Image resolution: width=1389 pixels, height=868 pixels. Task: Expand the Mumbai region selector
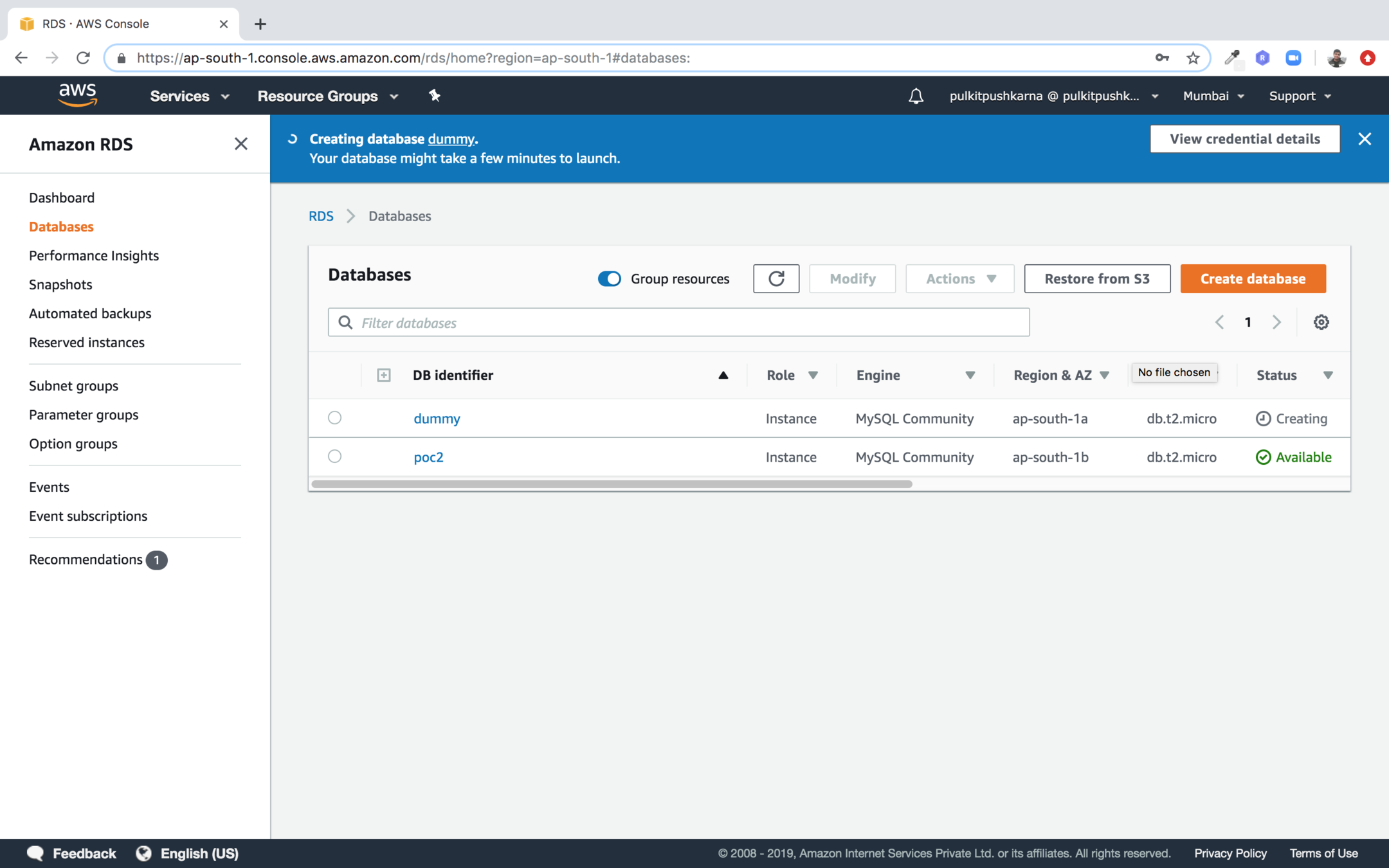tap(1213, 96)
